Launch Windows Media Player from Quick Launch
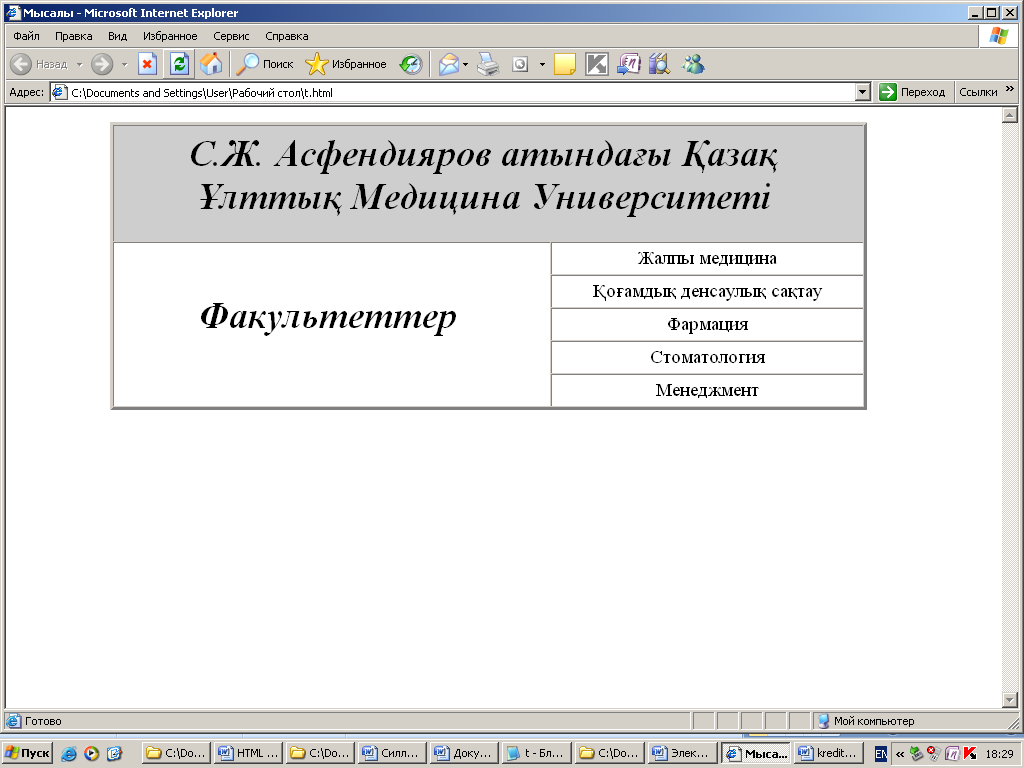Image resolution: width=1024 pixels, height=768 pixels. (x=91, y=754)
